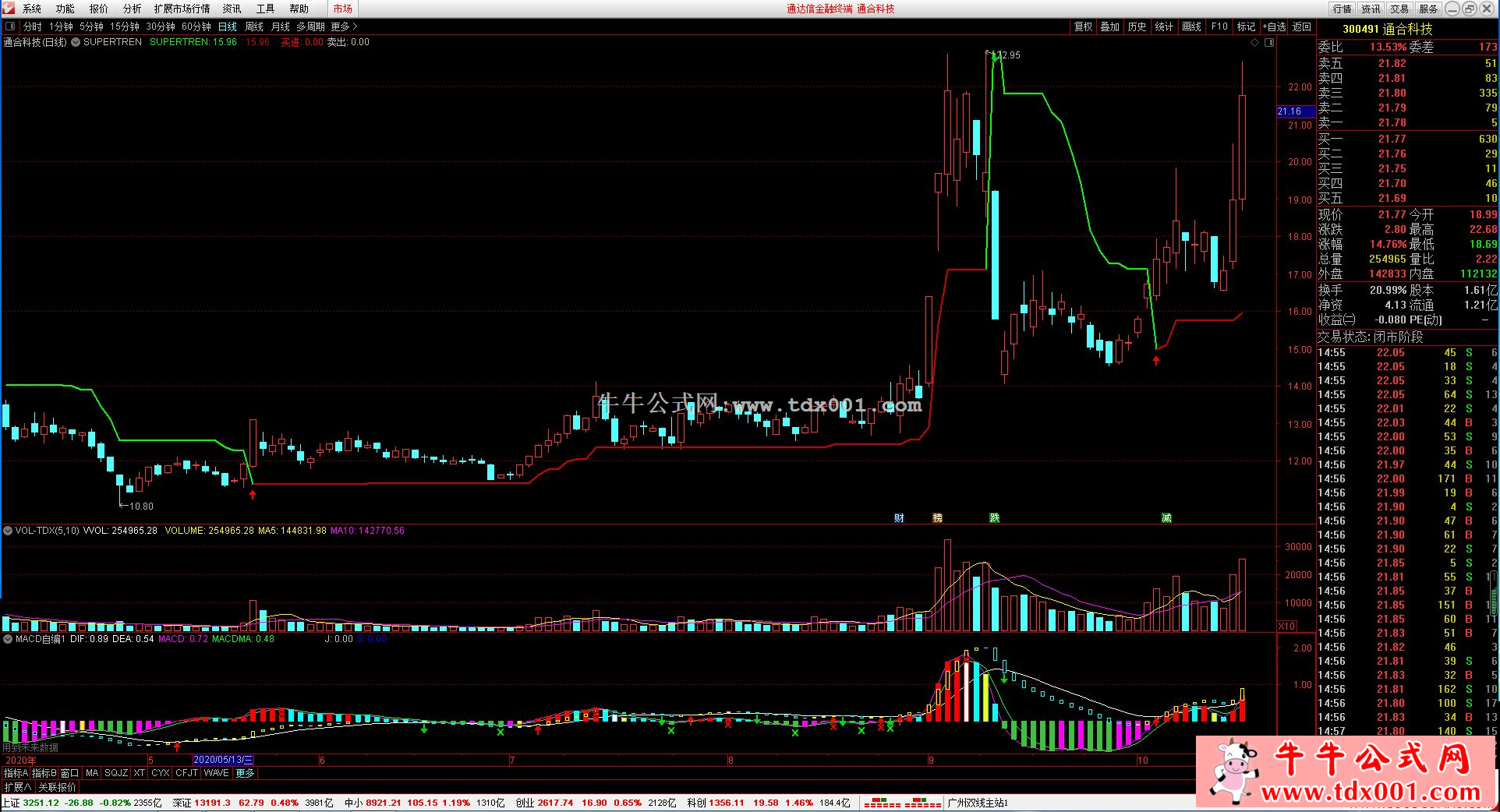
Task: Click the 财 marker on the chart
Action: [899, 517]
